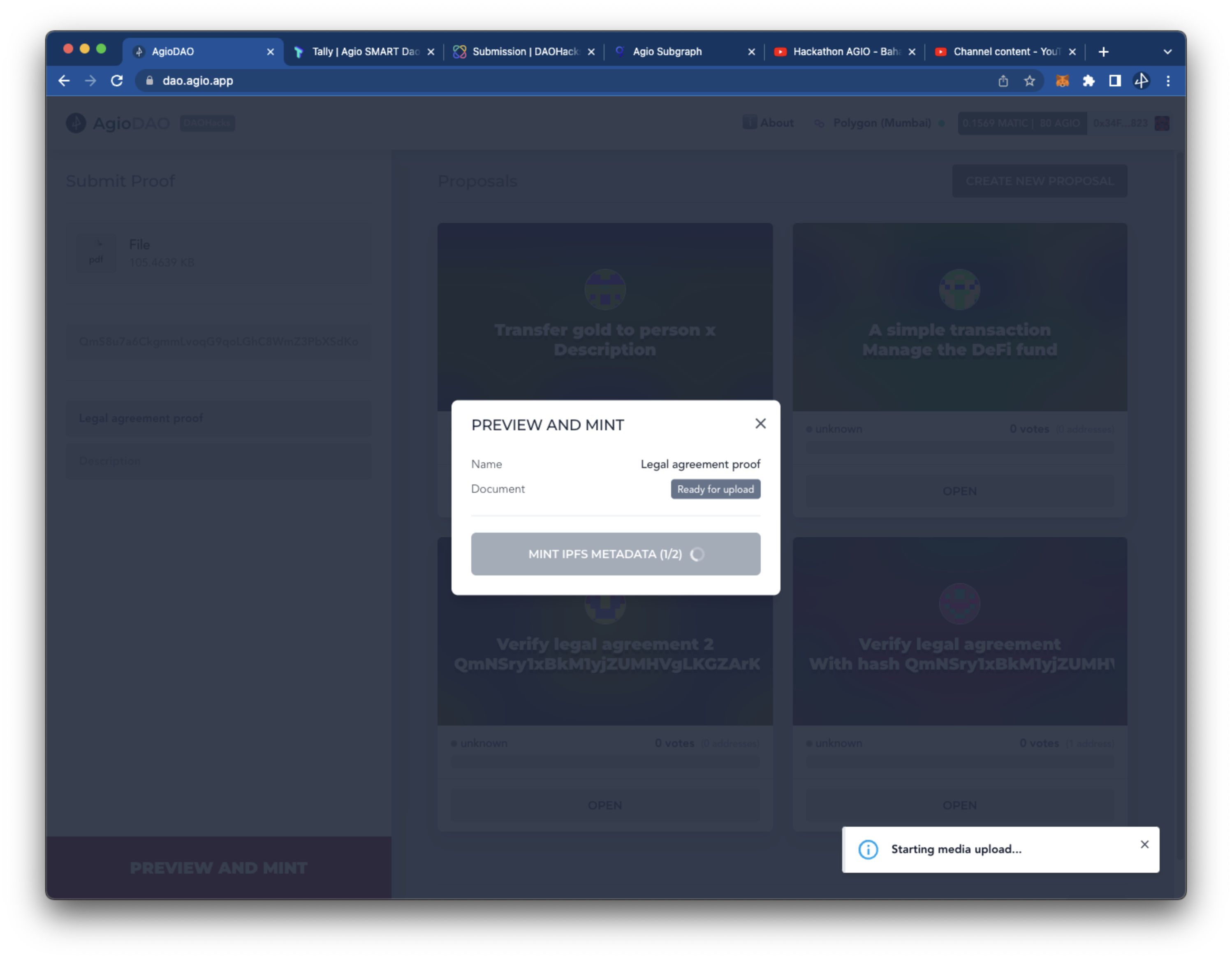Close the Channel content tab
Screen dimensions: 1232x960
1072,52
